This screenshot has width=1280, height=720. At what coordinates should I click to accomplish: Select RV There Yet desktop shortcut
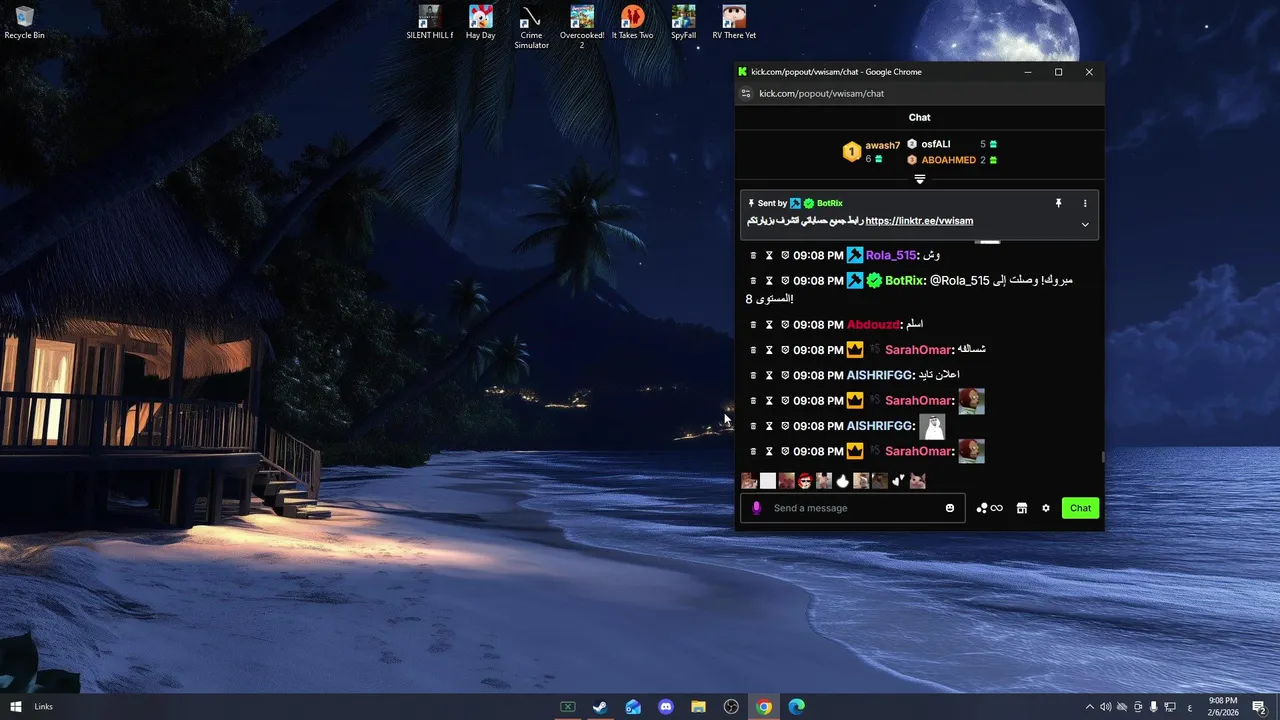tap(734, 22)
